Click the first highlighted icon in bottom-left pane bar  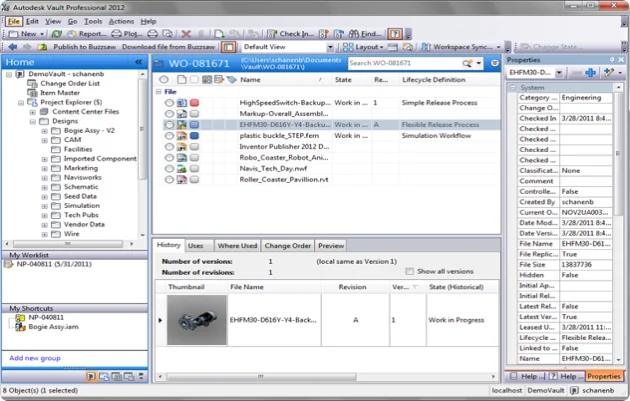click(91, 376)
